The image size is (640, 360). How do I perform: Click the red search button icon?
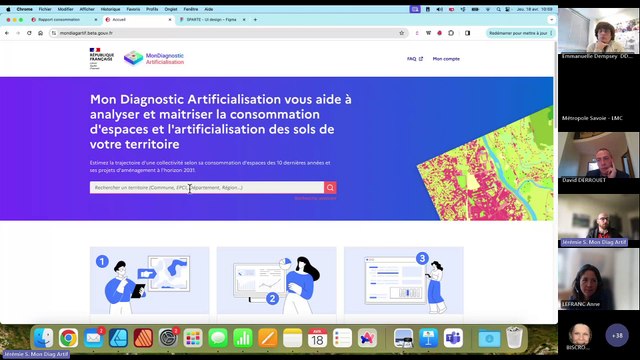coord(330,187)
